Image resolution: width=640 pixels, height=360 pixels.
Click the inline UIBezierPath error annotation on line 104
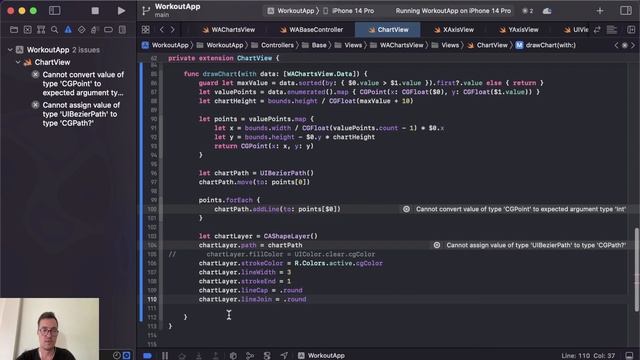(536, 245)
